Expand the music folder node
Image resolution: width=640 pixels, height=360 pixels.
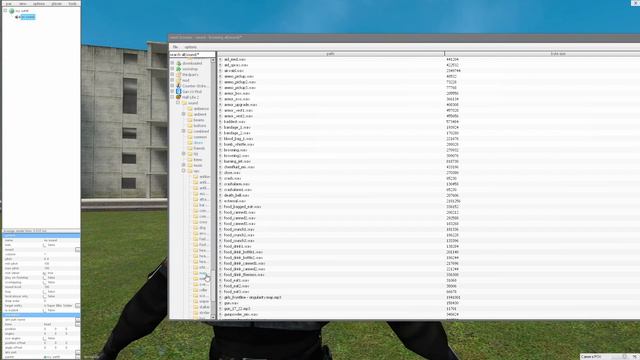184,165
